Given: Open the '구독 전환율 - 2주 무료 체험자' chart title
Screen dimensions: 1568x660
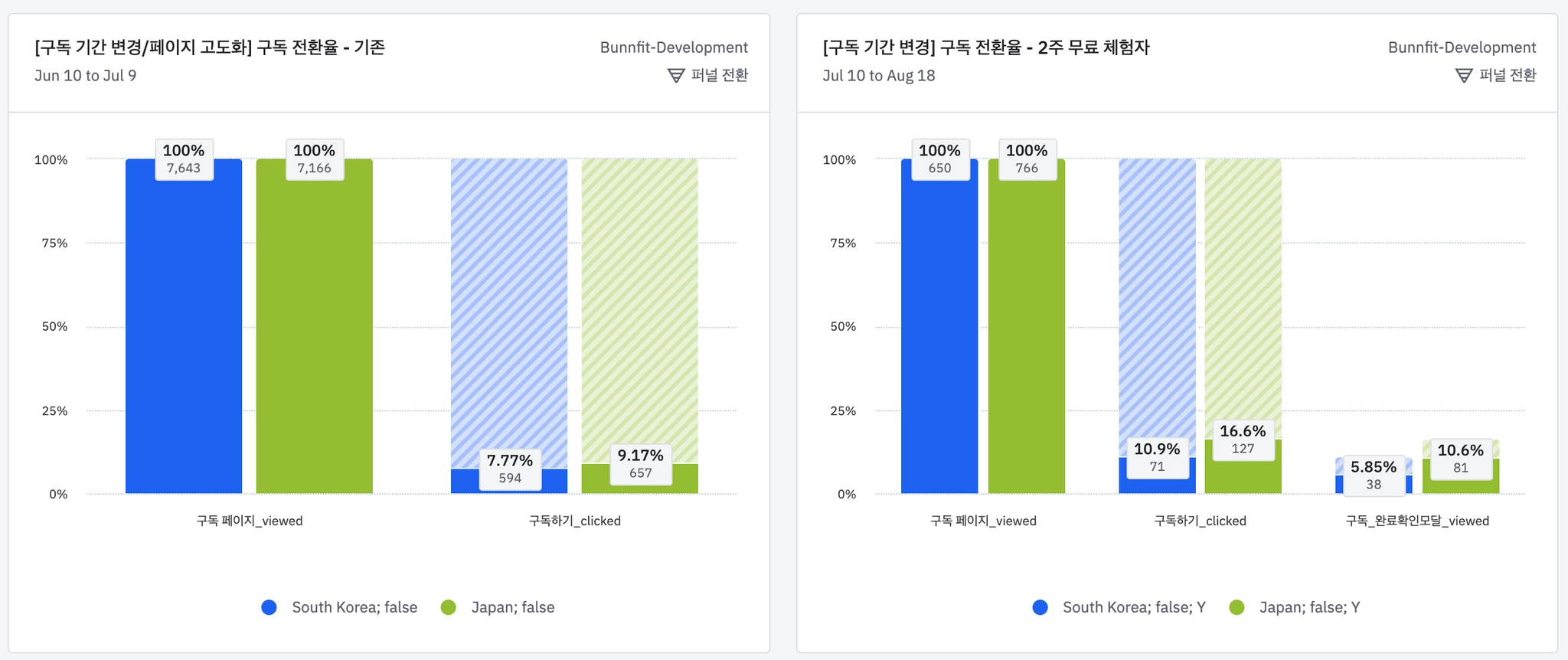Looking at the screenshot, I should (986, 47).
